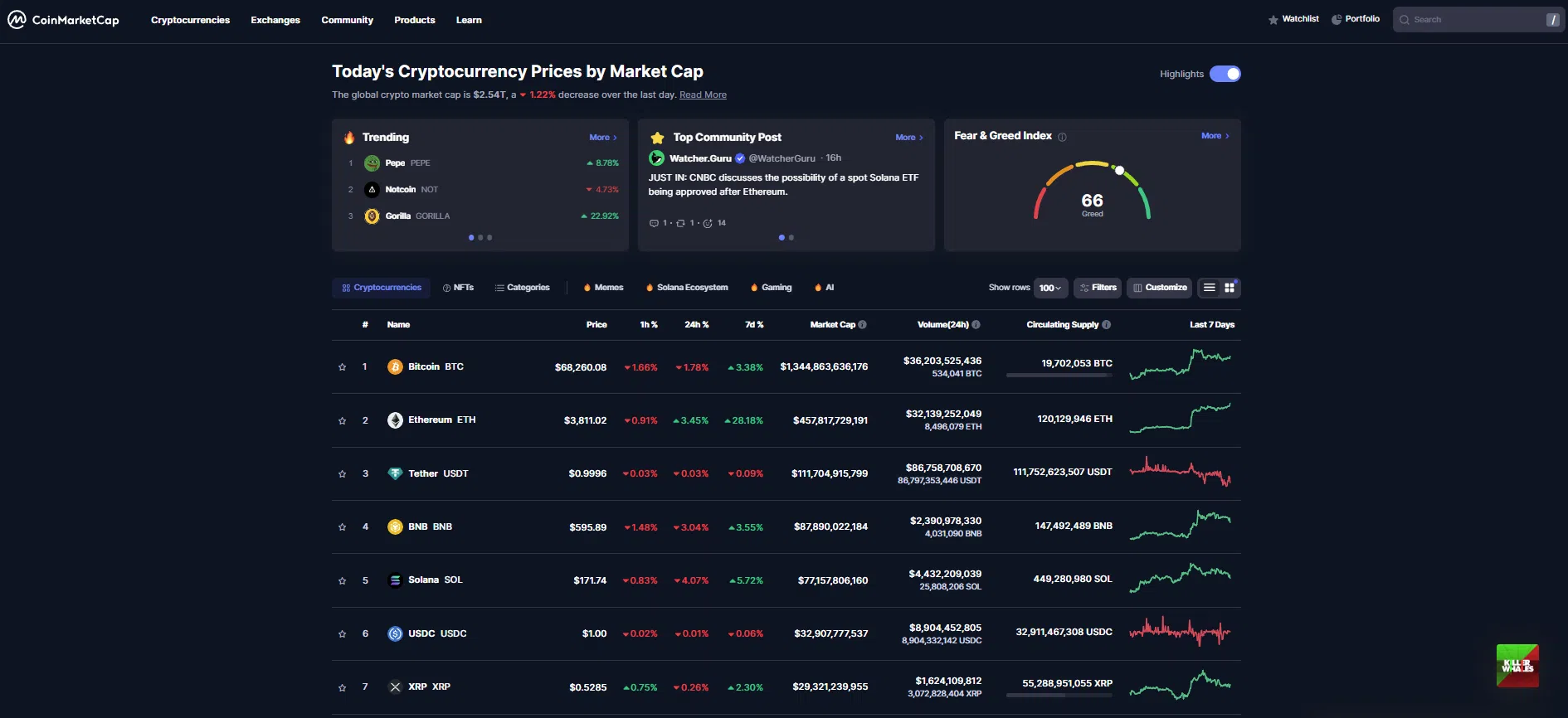This screenshot has width=1568, height=718.
Task: Click the Pepe coin icon in Trending
Action: tap(373, 163)
